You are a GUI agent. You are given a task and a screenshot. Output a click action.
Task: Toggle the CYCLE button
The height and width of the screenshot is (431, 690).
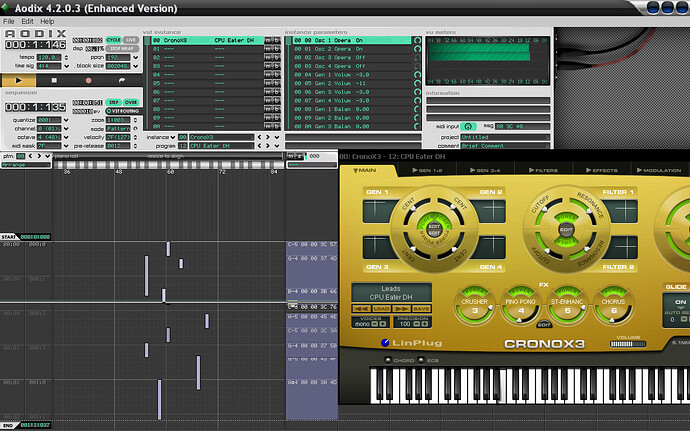pos(114,39)
